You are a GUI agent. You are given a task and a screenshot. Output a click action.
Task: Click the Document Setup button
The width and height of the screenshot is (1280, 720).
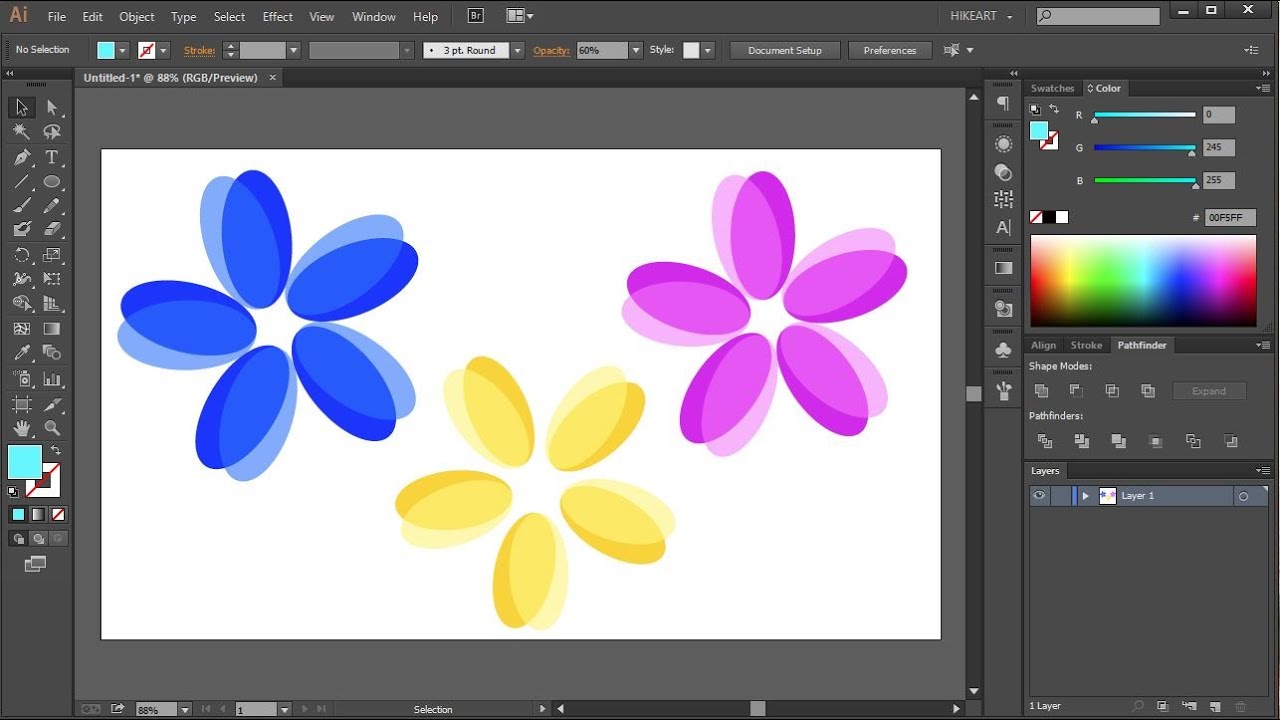[x=784, y=50]
